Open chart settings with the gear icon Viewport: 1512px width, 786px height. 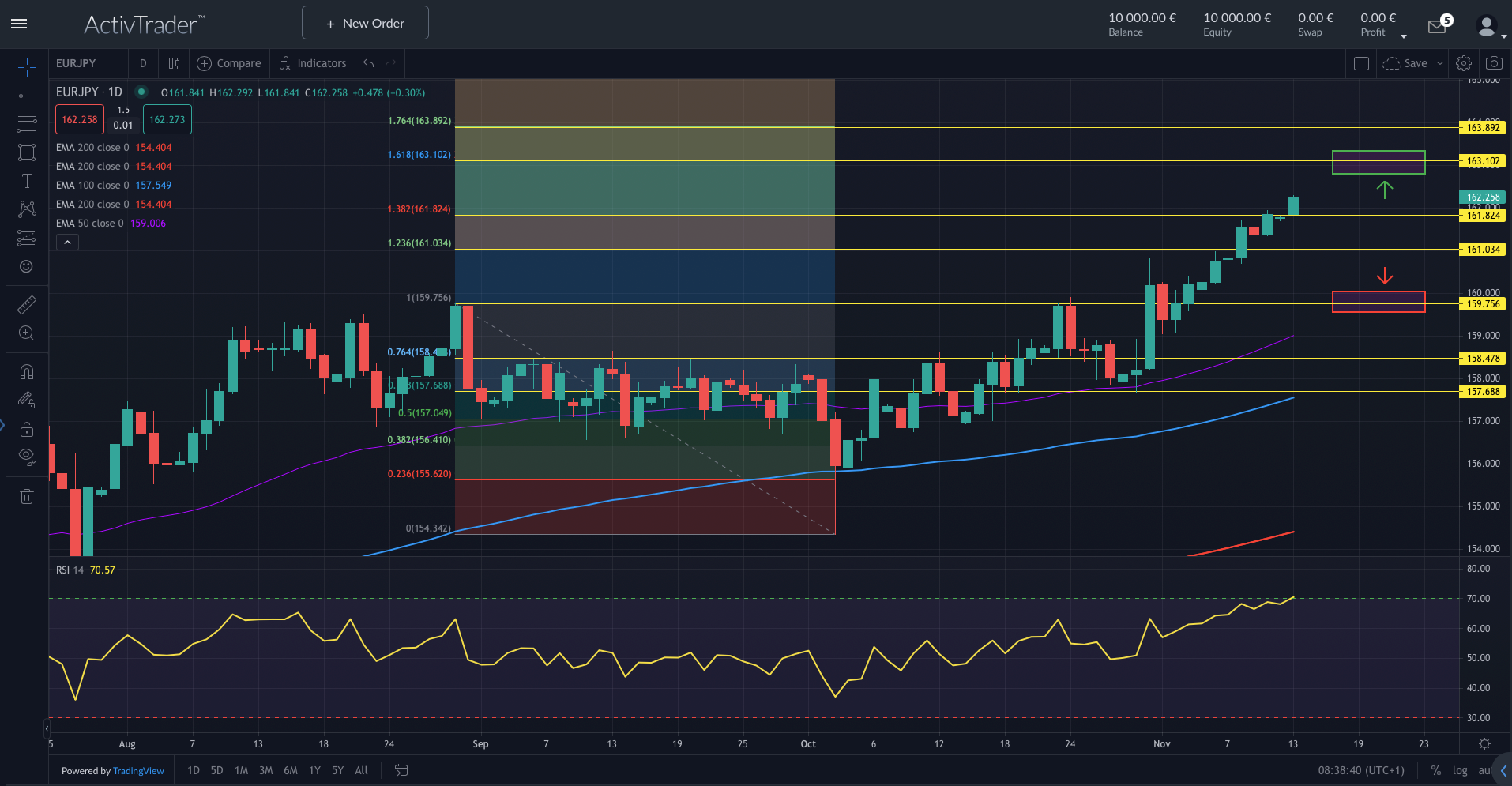(x=1463, y=62)
